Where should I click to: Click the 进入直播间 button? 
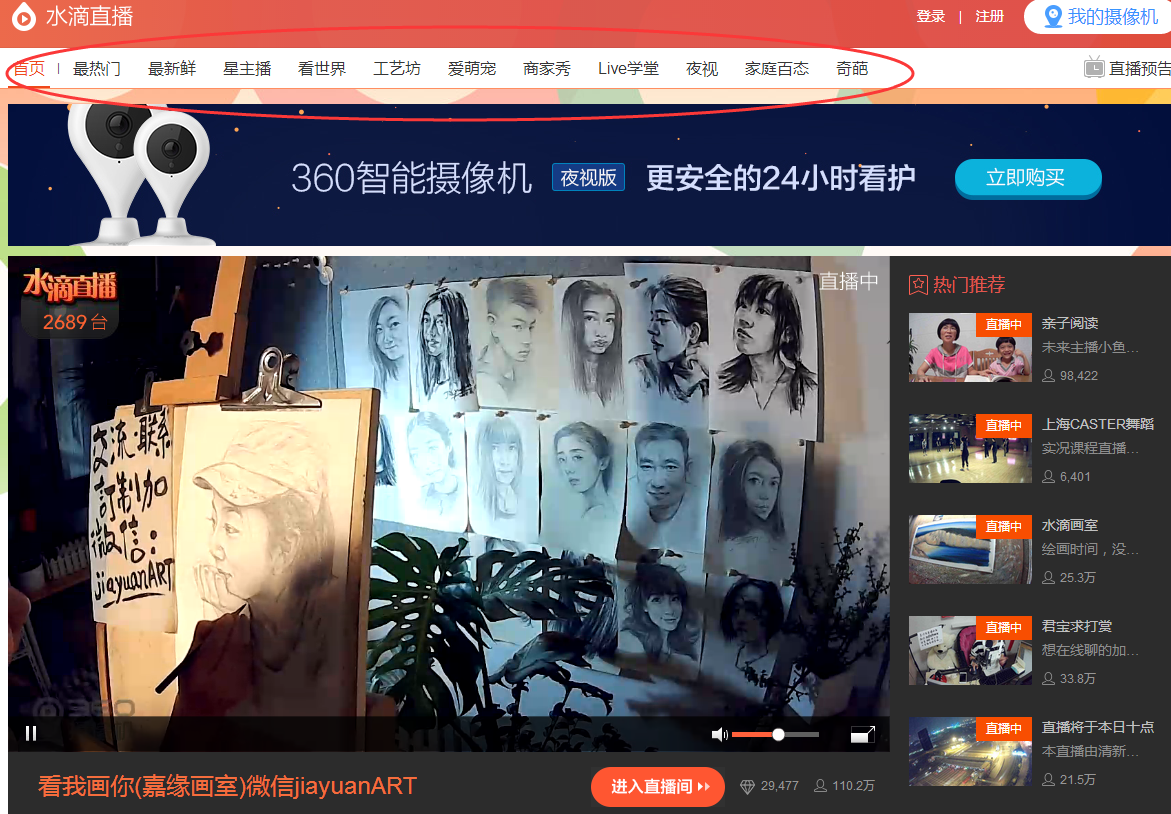(x=658, y=786)
